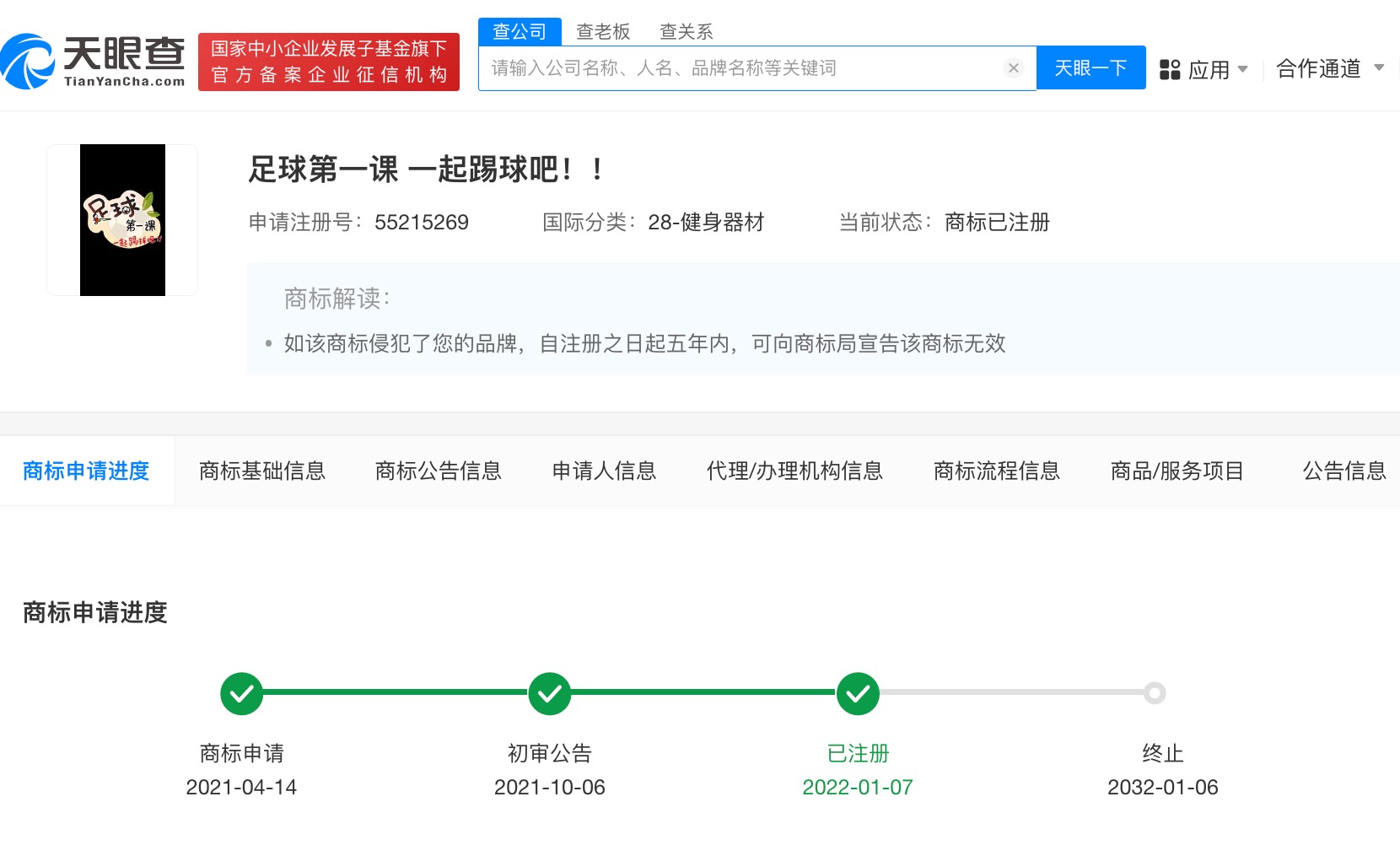This screenshot has height=845, width=1400.
Task: Click the 商标申请 green checkmark step
Action: 242,693
